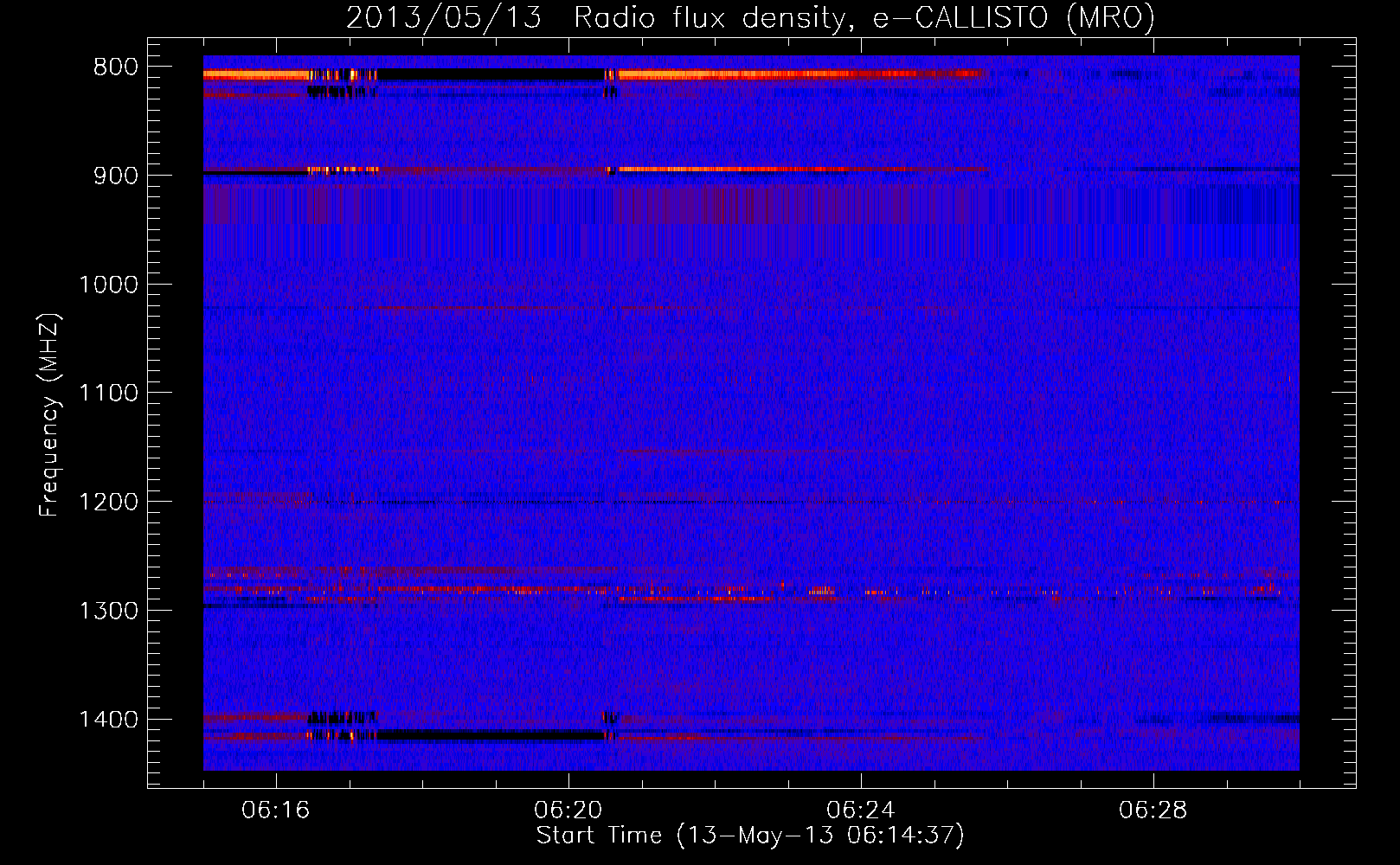
Task: Click the 1200 frequency axis label
Action: (x=108, y=503)
